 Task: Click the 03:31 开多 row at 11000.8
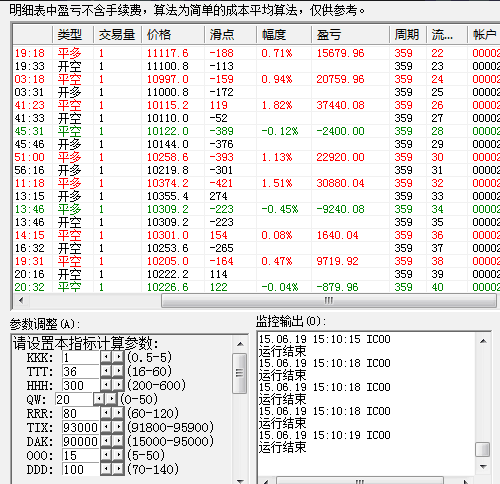pyautogui.click(x=257, y=92)
